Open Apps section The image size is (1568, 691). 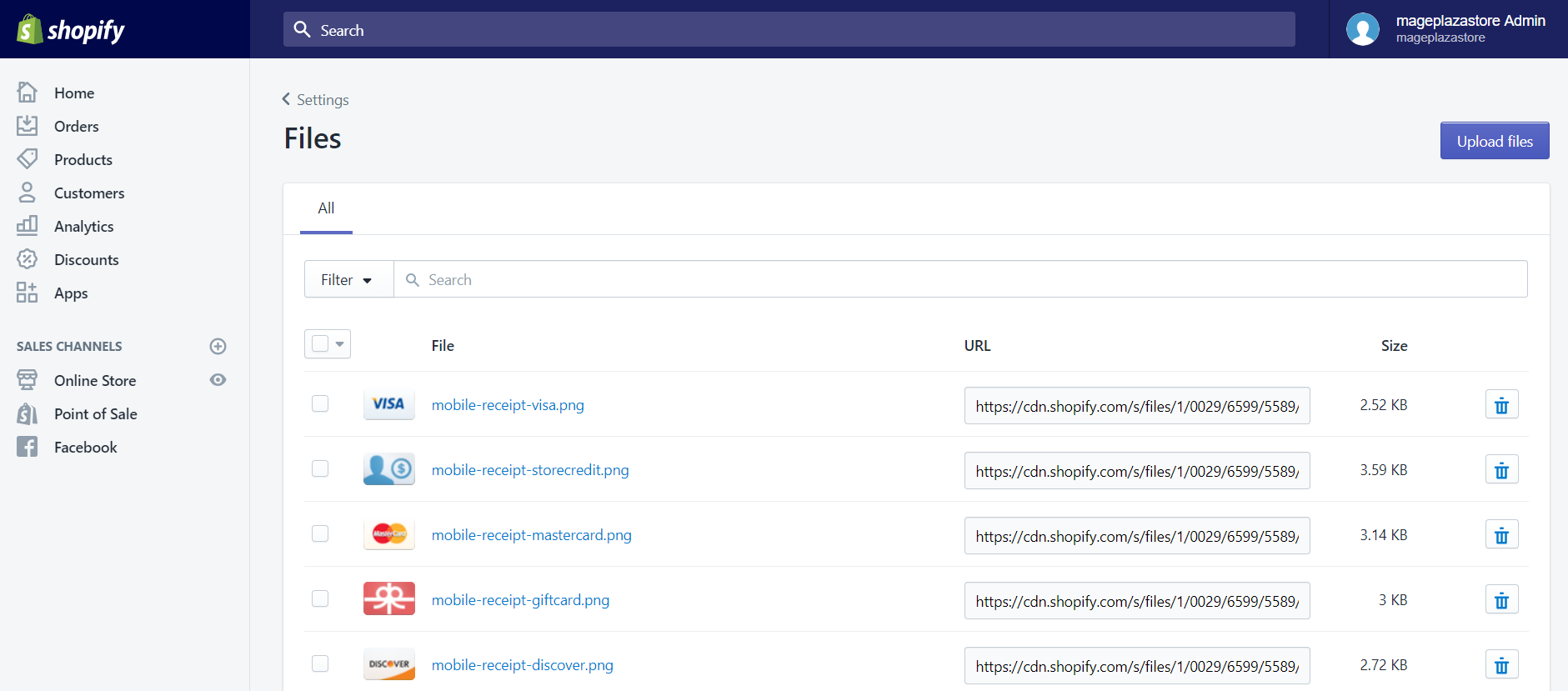[x=71, y=293]
